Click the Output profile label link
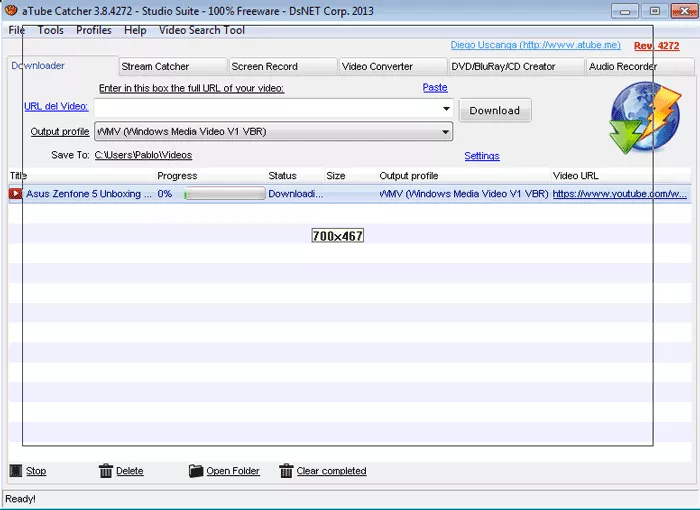Image resolution: width=700 pixels, height=510 pixels. point(60,132)
